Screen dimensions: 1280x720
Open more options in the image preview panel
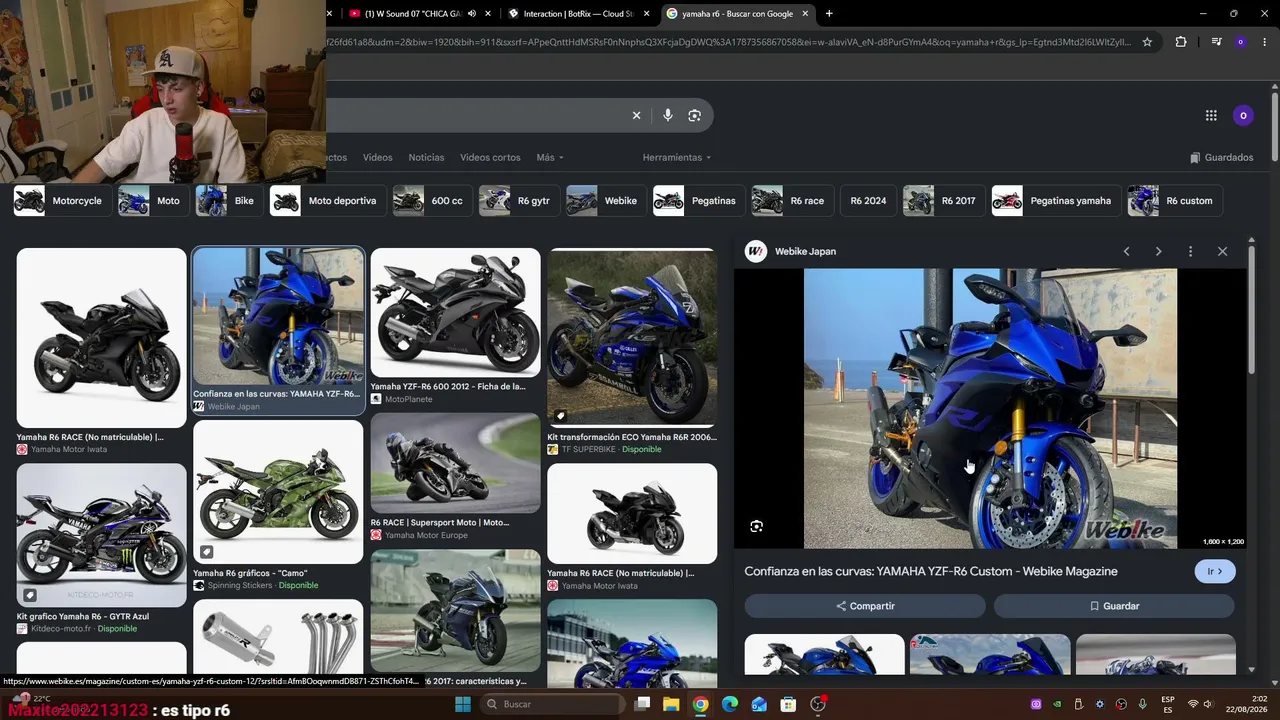tap(1190, 251)
